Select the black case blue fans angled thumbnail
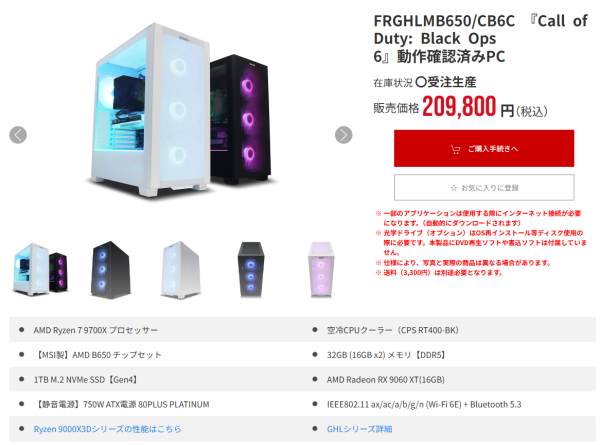 click(x=111, y=270)
